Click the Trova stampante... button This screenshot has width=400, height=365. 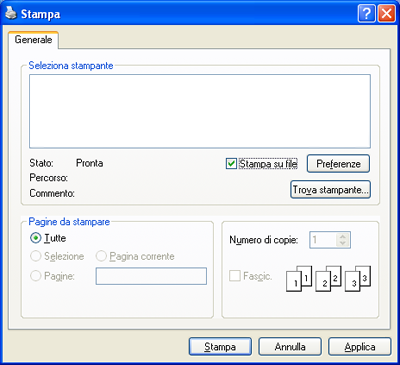point(330,190)
